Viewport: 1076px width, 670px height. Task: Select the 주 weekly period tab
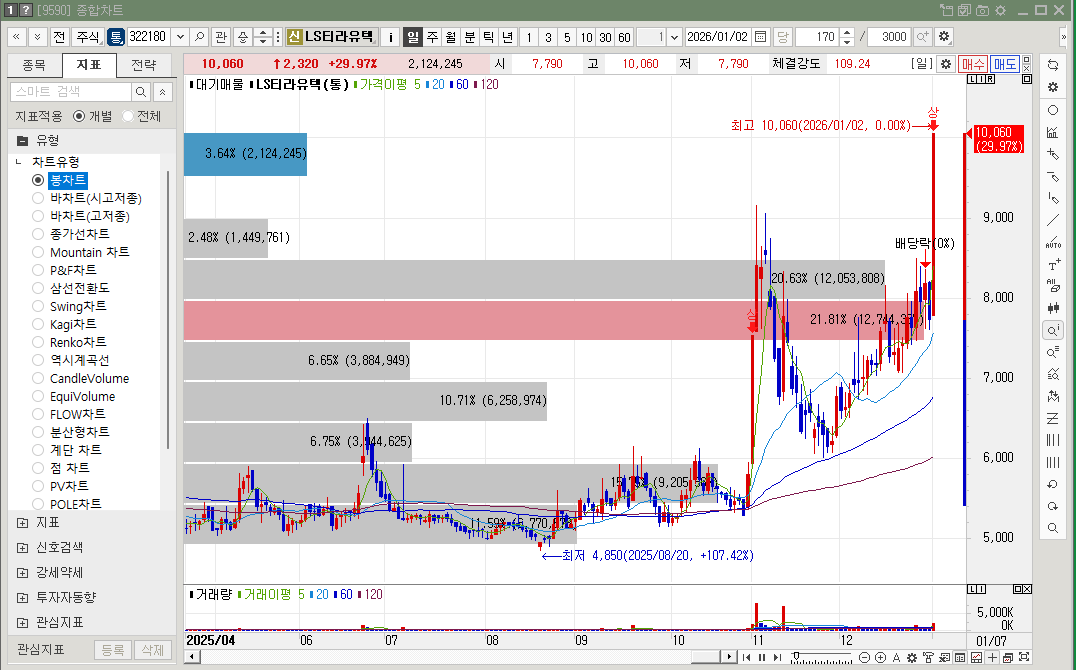pos(432,36)
